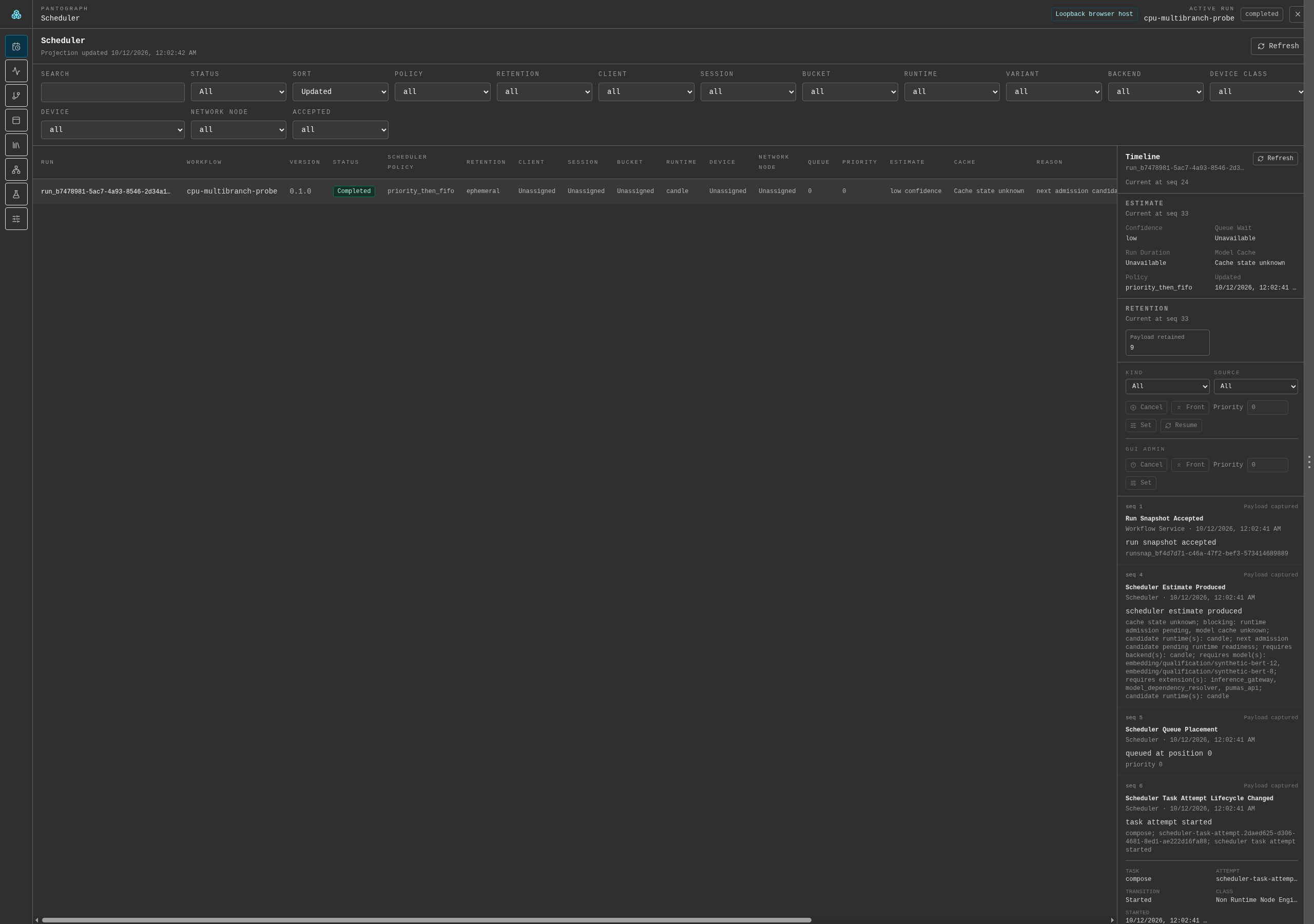Click Cache state unknown table cell
Image resolution: width=1314 pixels, height=924 pixels.
pyautogui.click(x=989, y=191)
